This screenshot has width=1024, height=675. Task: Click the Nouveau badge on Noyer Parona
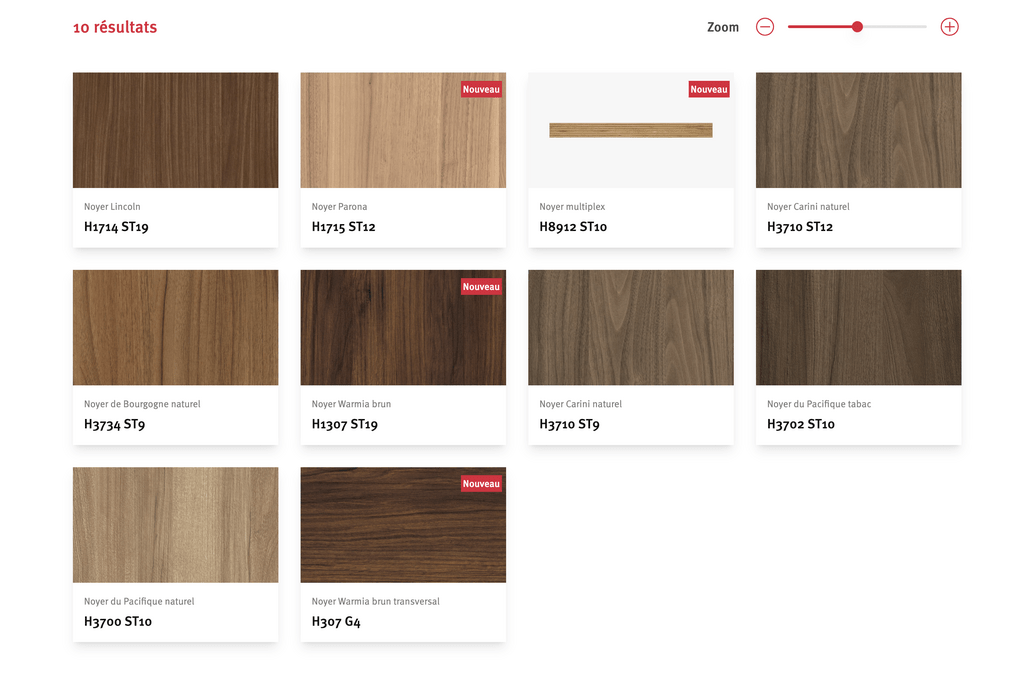[x=481, y=89]
